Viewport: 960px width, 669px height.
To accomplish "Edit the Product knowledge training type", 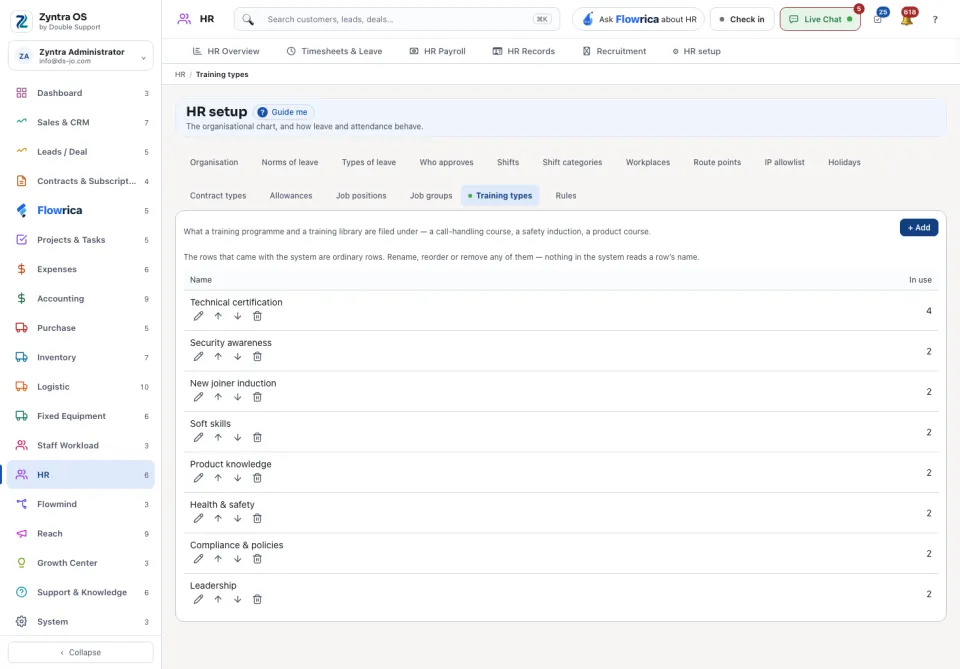I will click(198, 478).
